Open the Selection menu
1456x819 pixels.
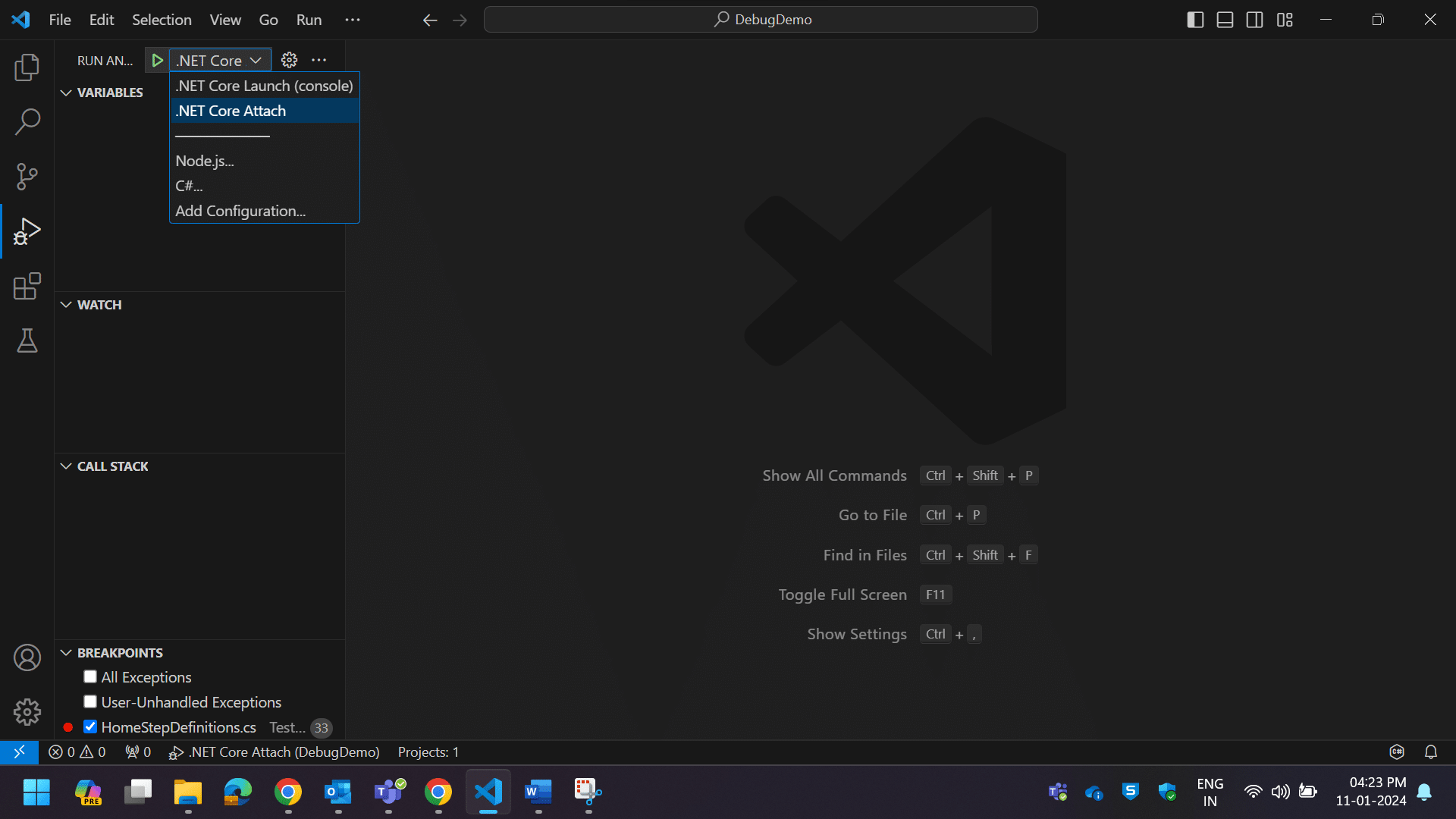pyautogui.click(x=162, y=20)
